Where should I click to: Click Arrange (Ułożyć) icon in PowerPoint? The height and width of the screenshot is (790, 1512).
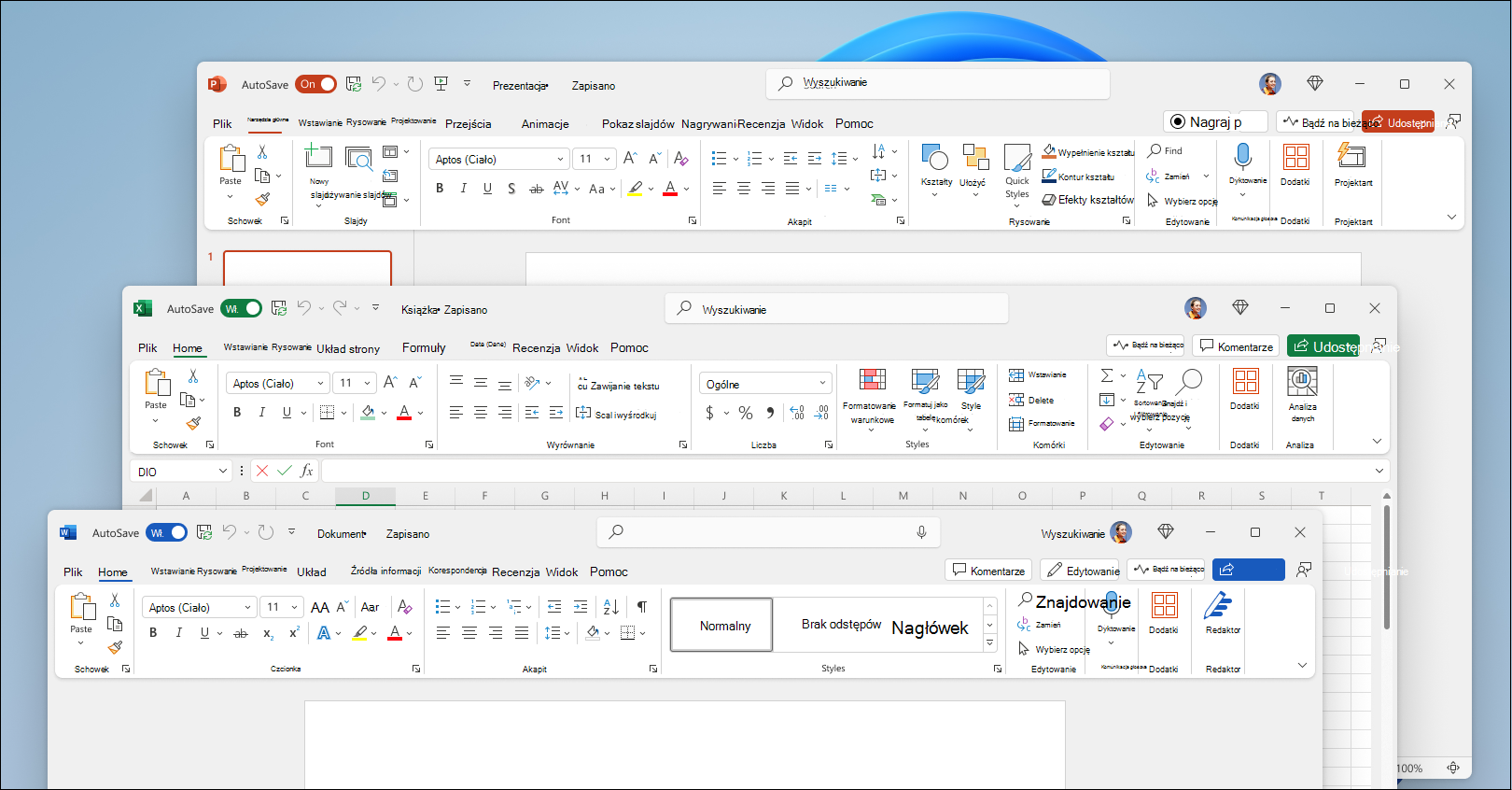click(975, 156)
